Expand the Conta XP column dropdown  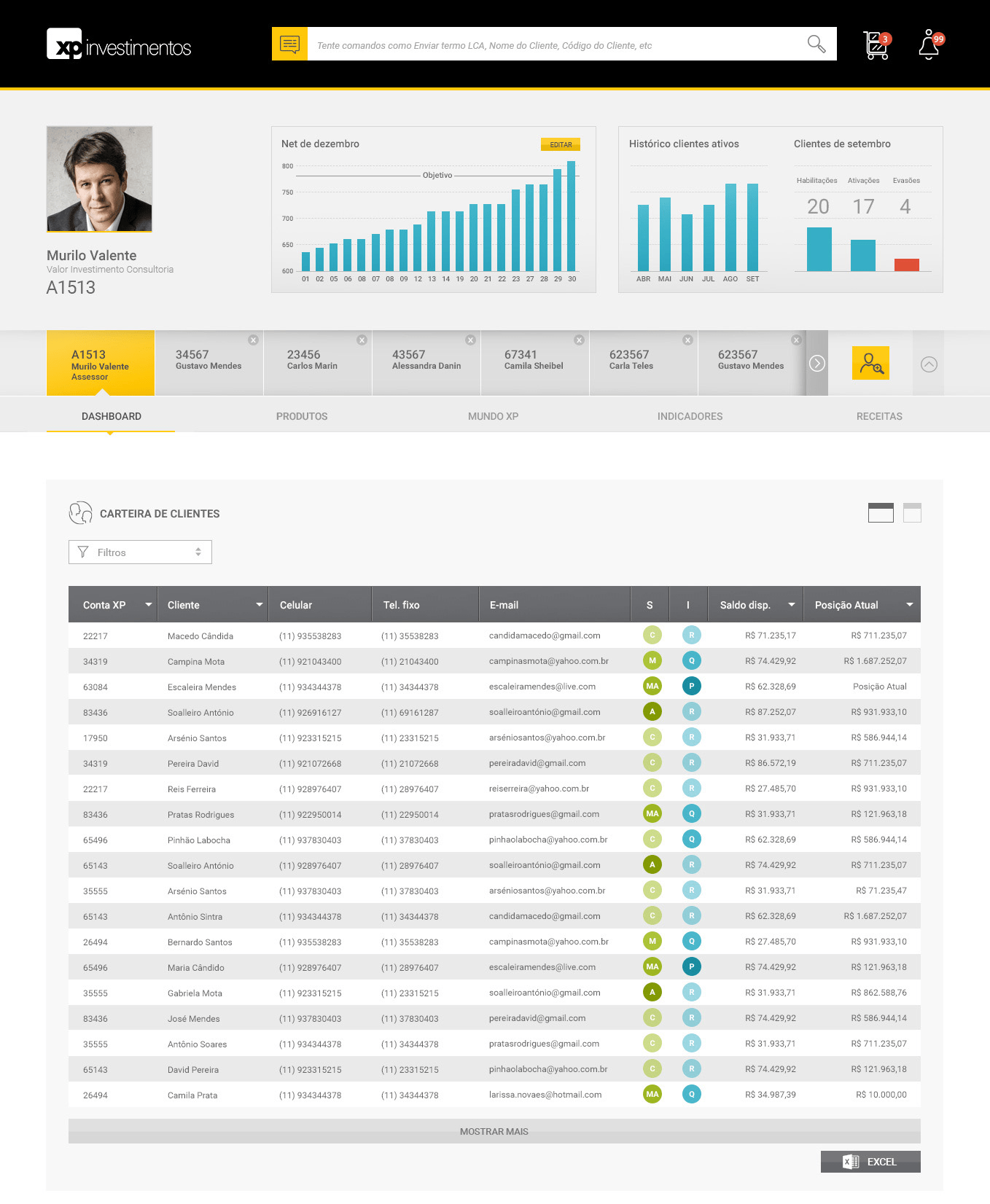(x=149, y=605)
